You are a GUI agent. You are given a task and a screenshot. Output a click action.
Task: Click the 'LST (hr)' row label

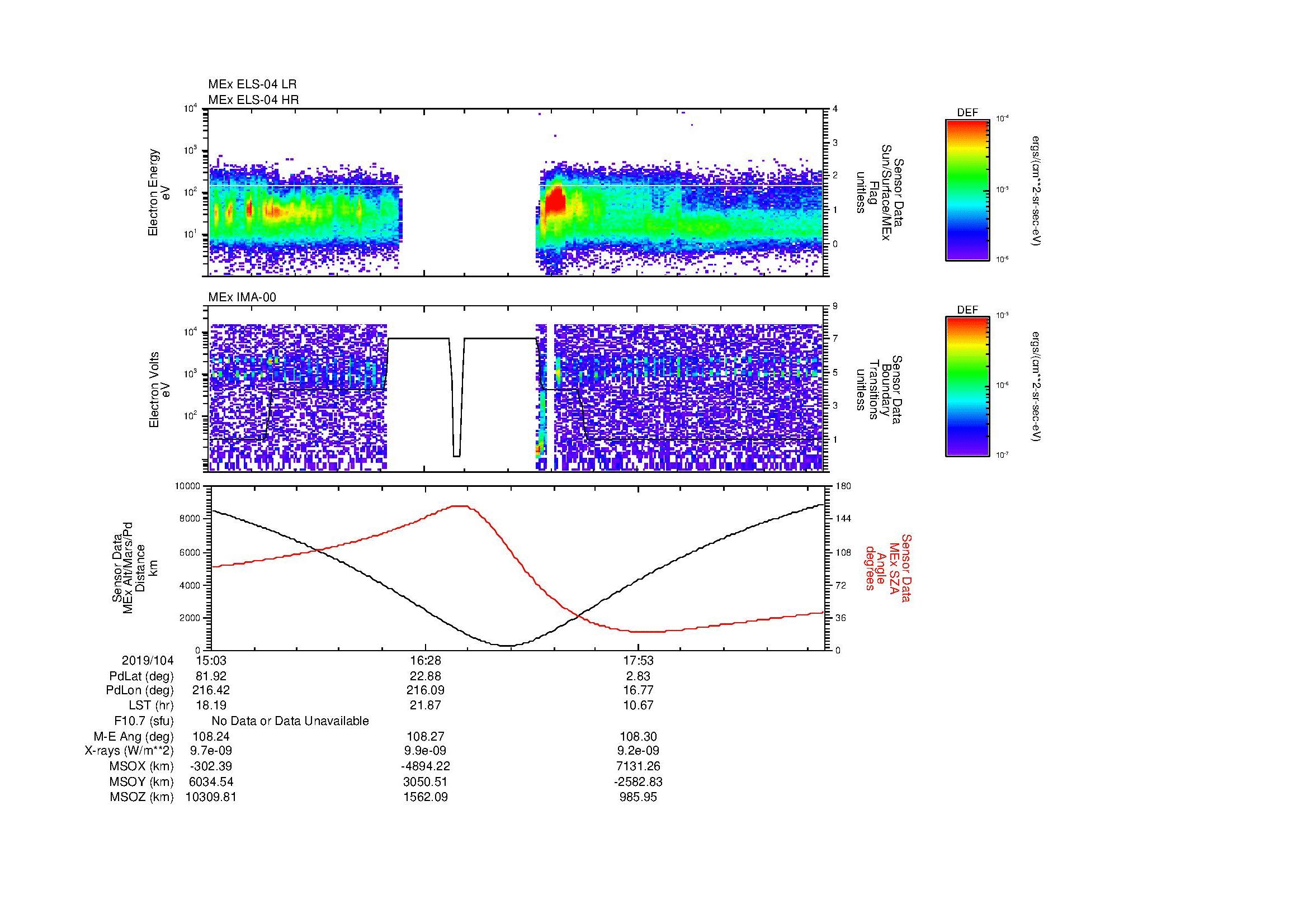[x=151, y=705]
